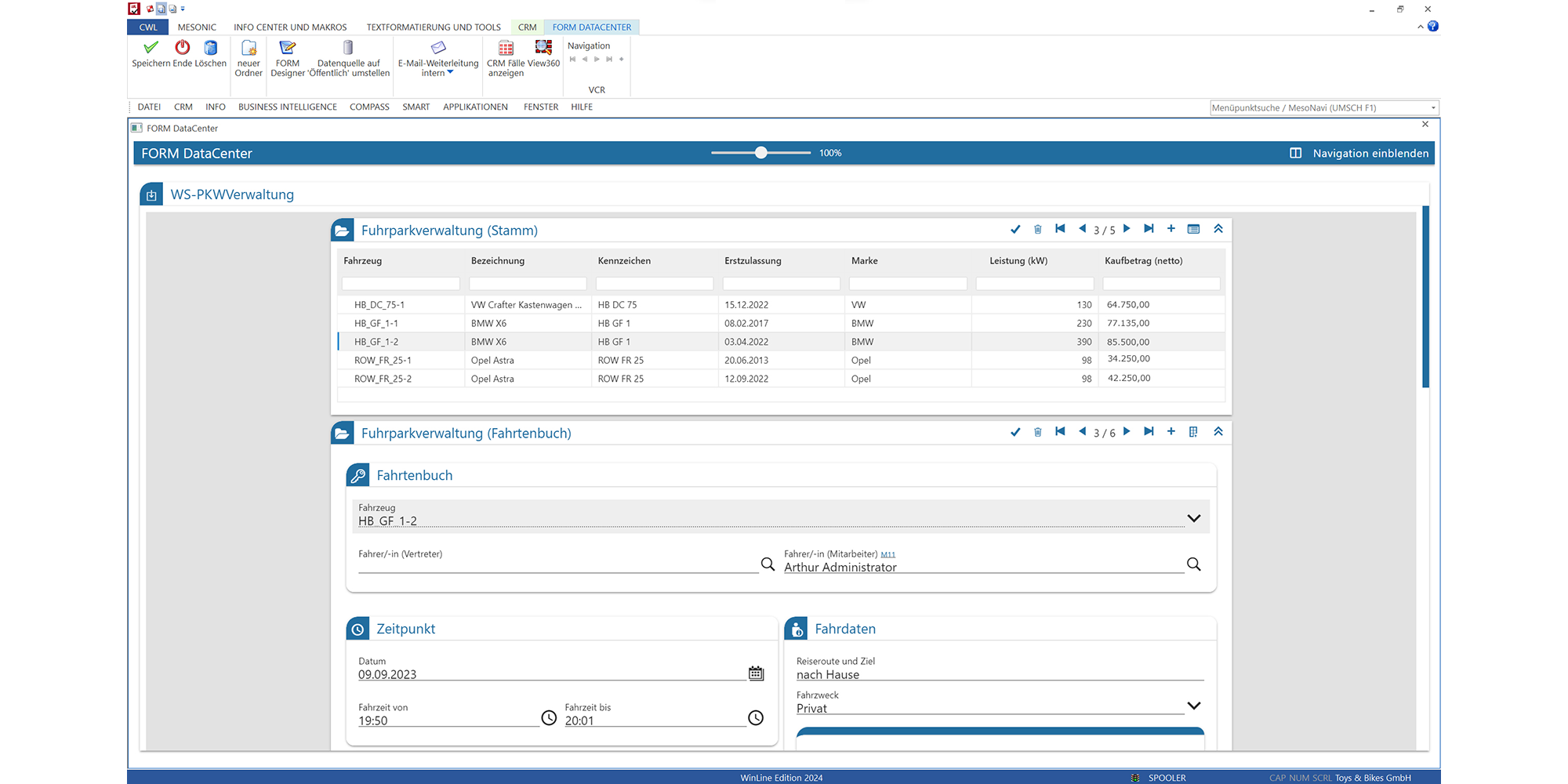The height and width of the screenshot is (784, 1568).
Task: Open the CRM ribbon tab
Action: [527, 27]
